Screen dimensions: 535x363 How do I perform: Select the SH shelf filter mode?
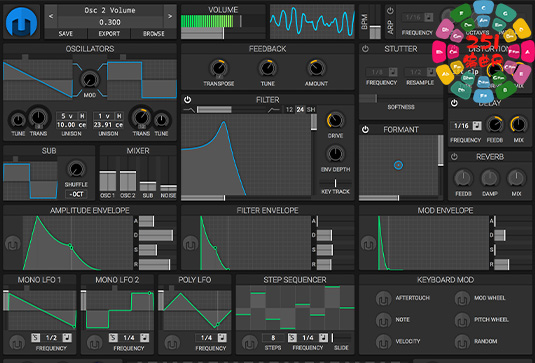pos(311,110)
